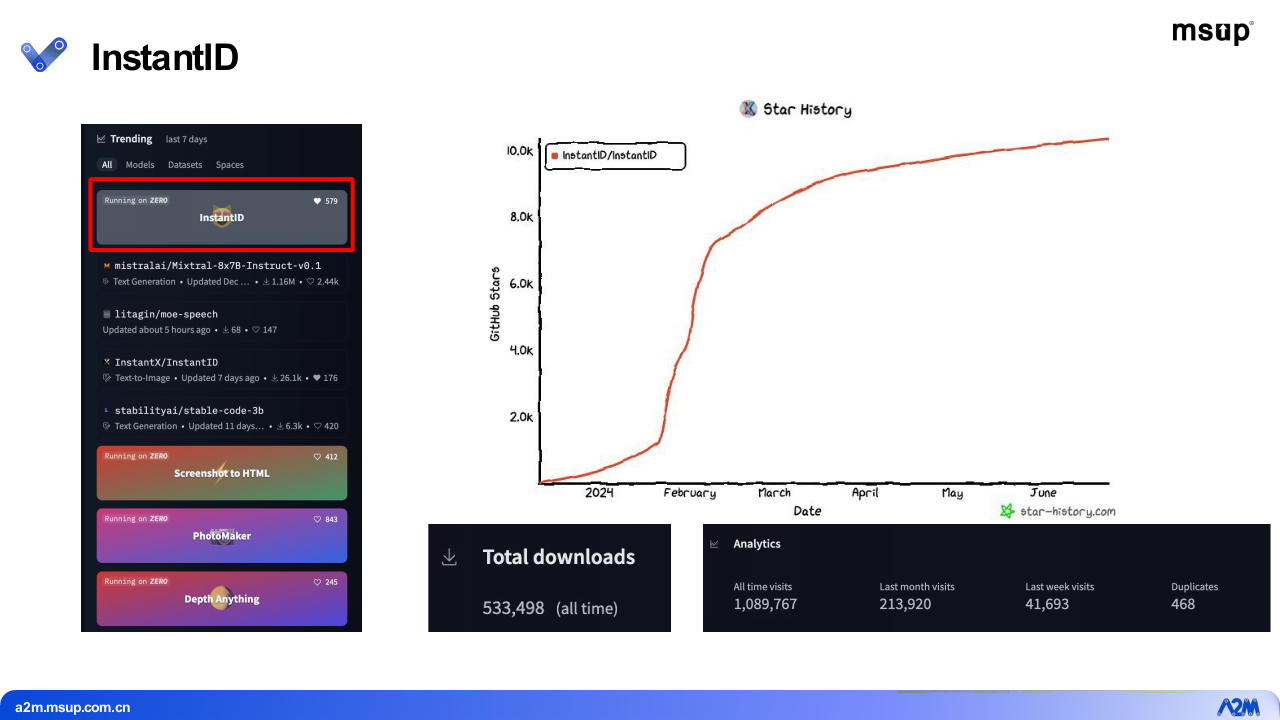Like the PhotoMaker space via heart icon
The image size is (1280, 720).
pos(318,519)
